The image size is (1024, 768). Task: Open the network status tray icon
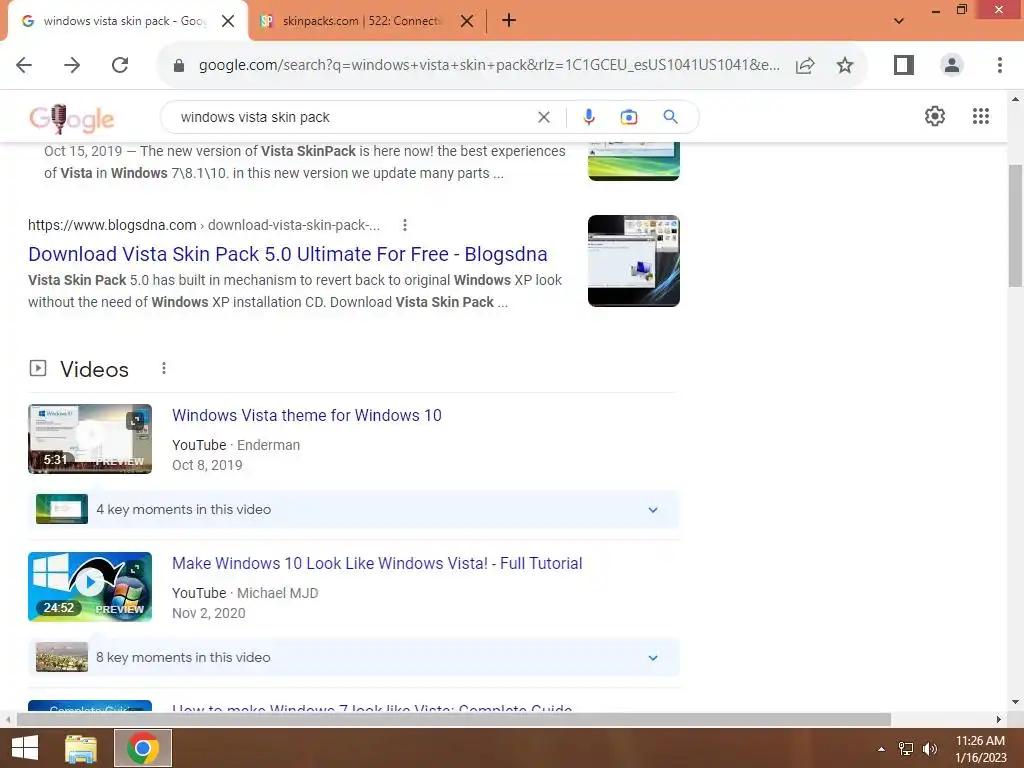point(906,749)
